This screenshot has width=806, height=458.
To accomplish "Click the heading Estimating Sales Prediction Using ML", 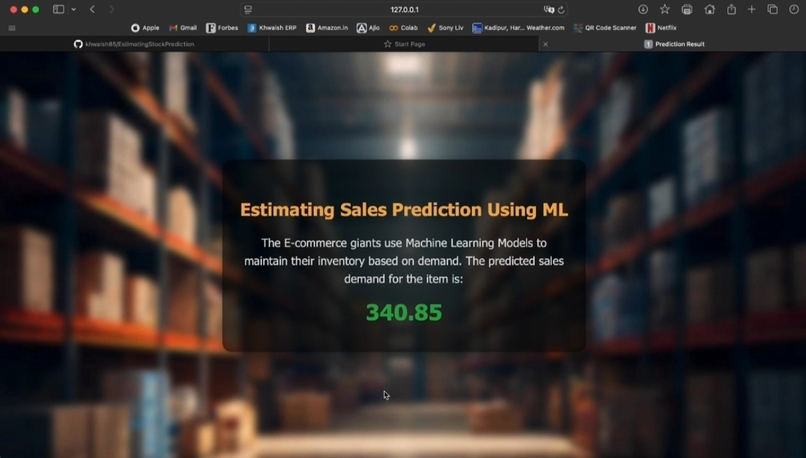I will tap(404, 210).
